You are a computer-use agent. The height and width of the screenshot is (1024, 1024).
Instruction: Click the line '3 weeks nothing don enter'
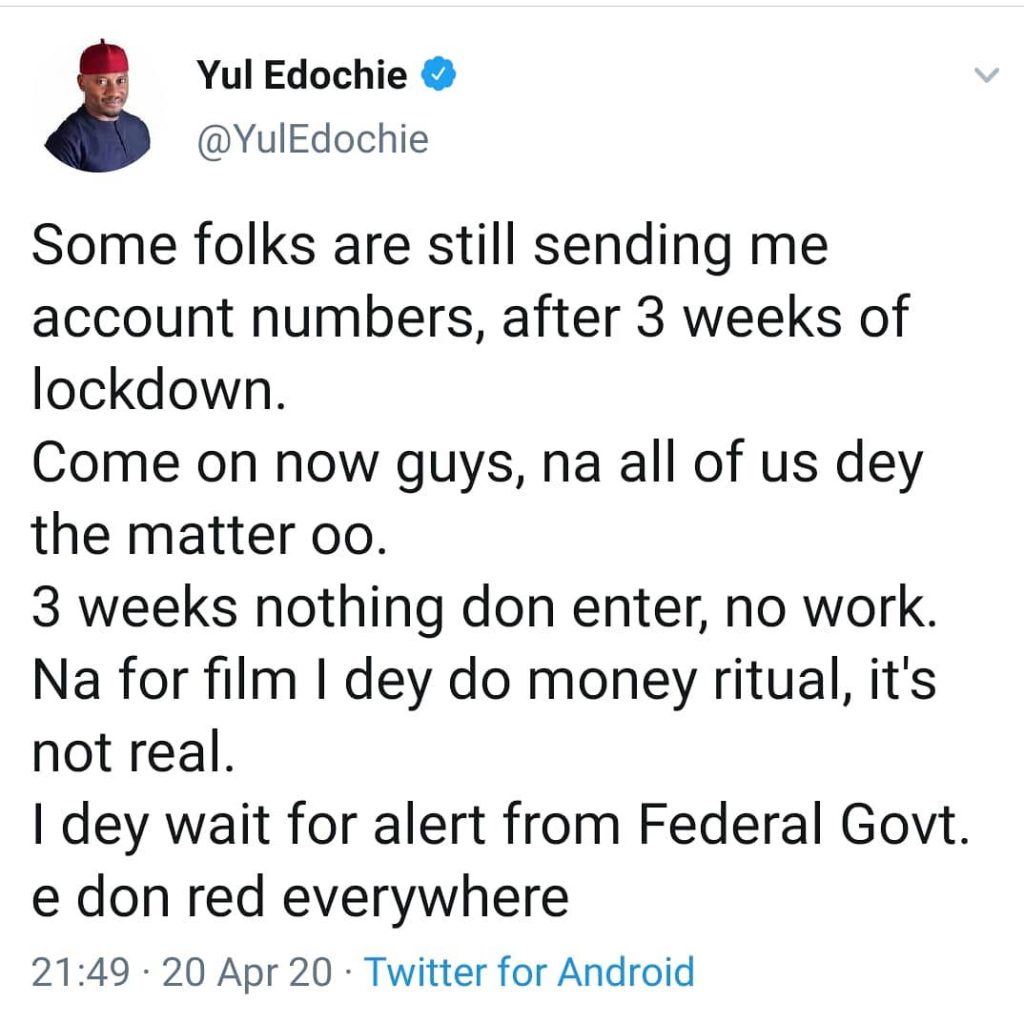click(x=485, y=608)
